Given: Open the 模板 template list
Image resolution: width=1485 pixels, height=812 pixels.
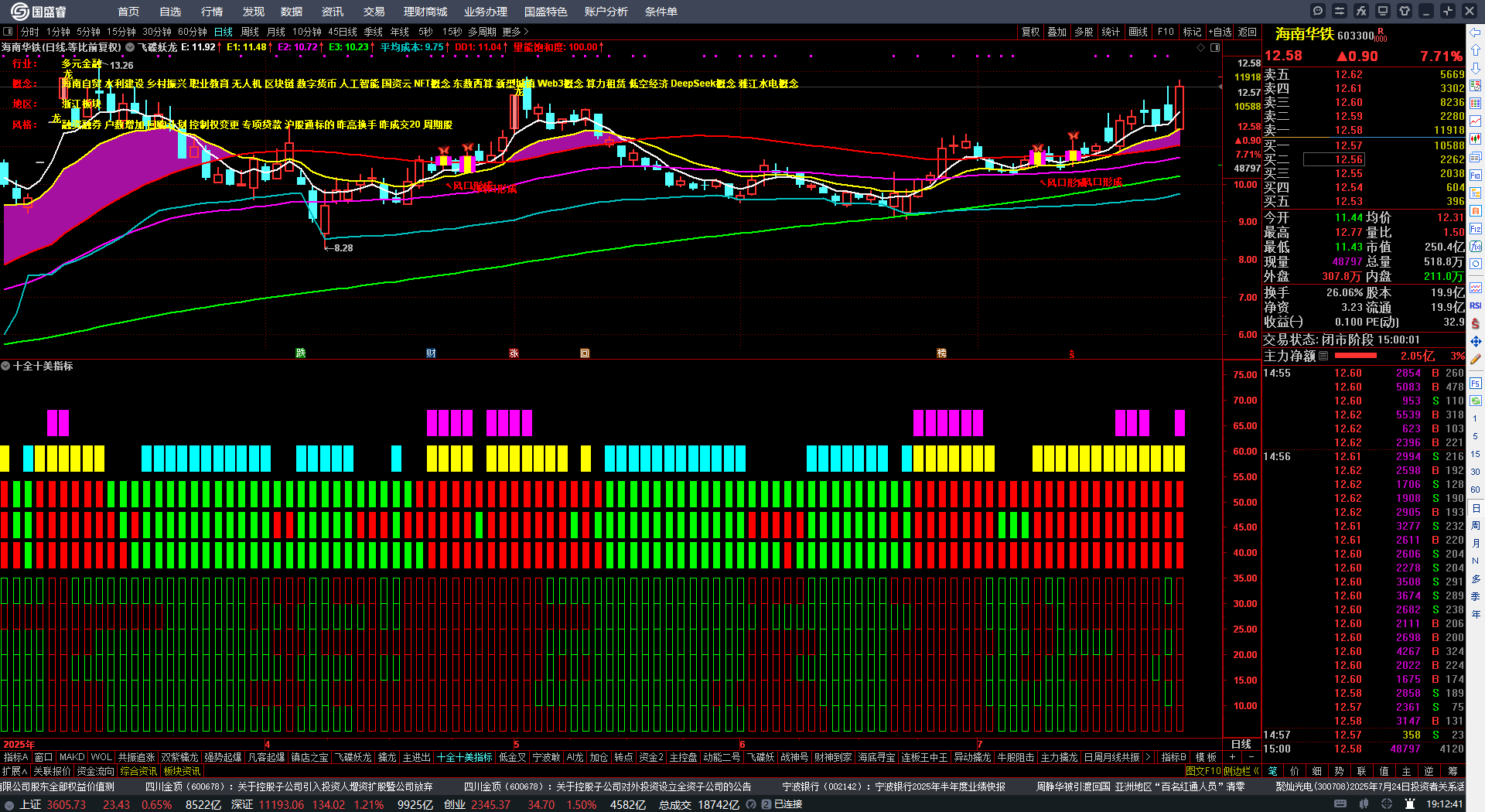Looking at the screenshot, I should 1206,757.
